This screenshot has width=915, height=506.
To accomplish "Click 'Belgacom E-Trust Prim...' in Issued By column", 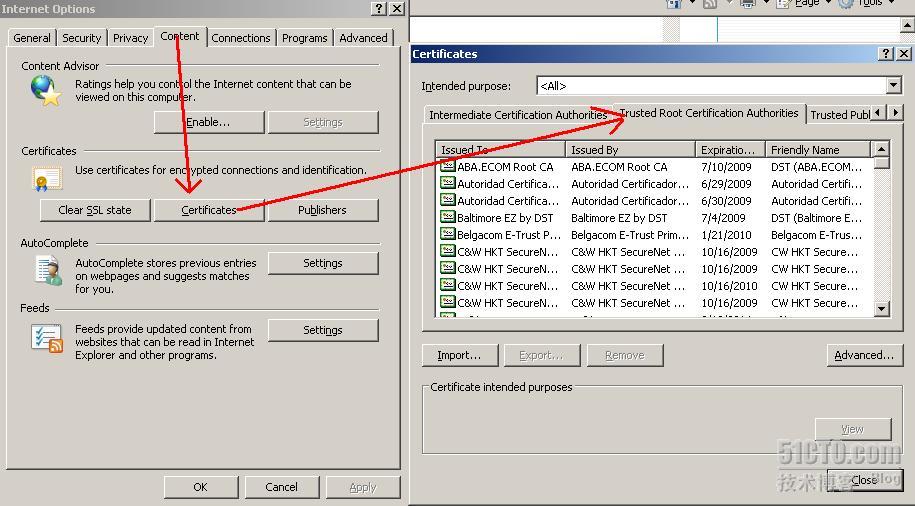I will pos(630,235).
